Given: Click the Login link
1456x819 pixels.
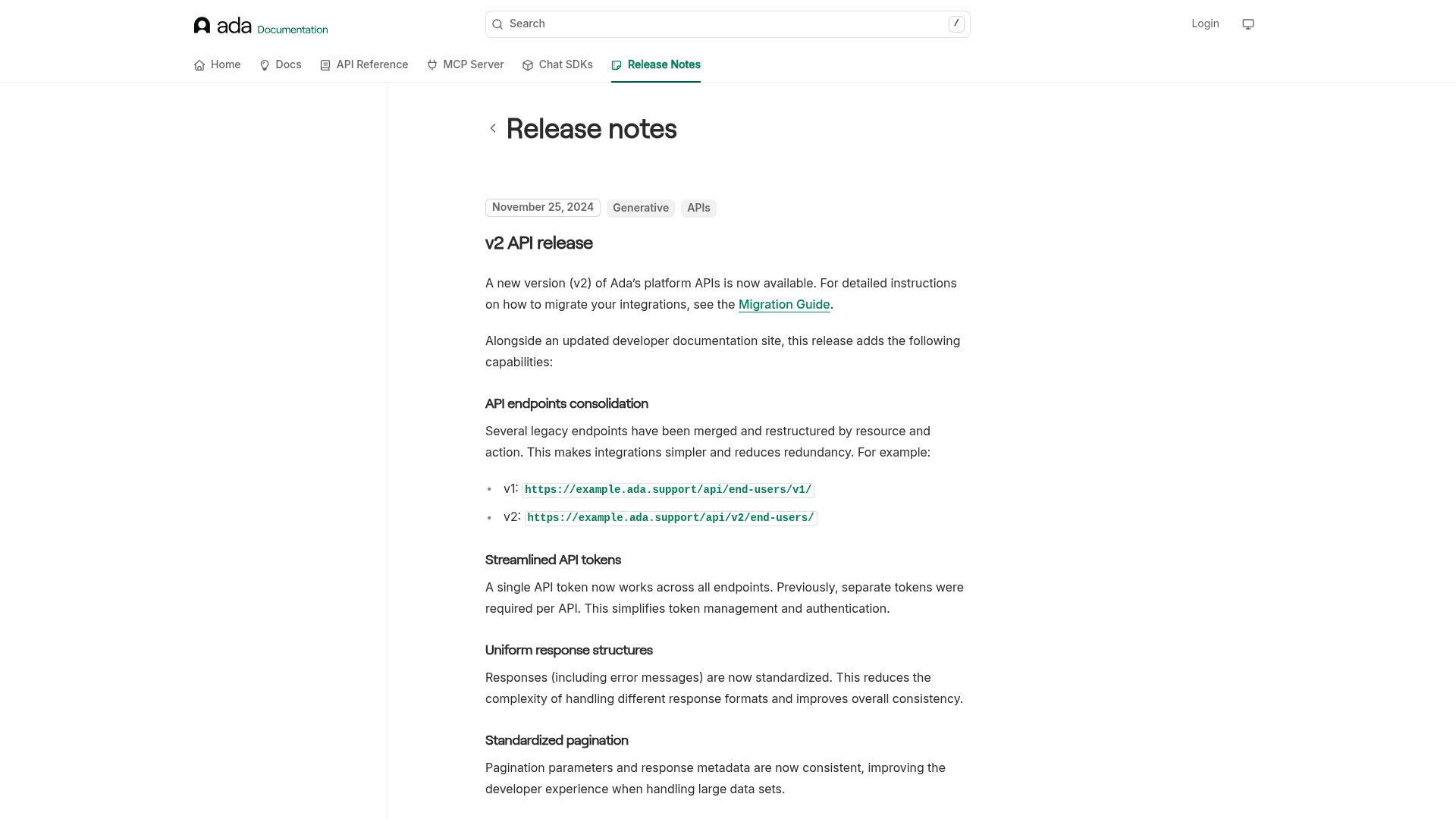Looking at the screenshot, I should tap(1205, 24).
